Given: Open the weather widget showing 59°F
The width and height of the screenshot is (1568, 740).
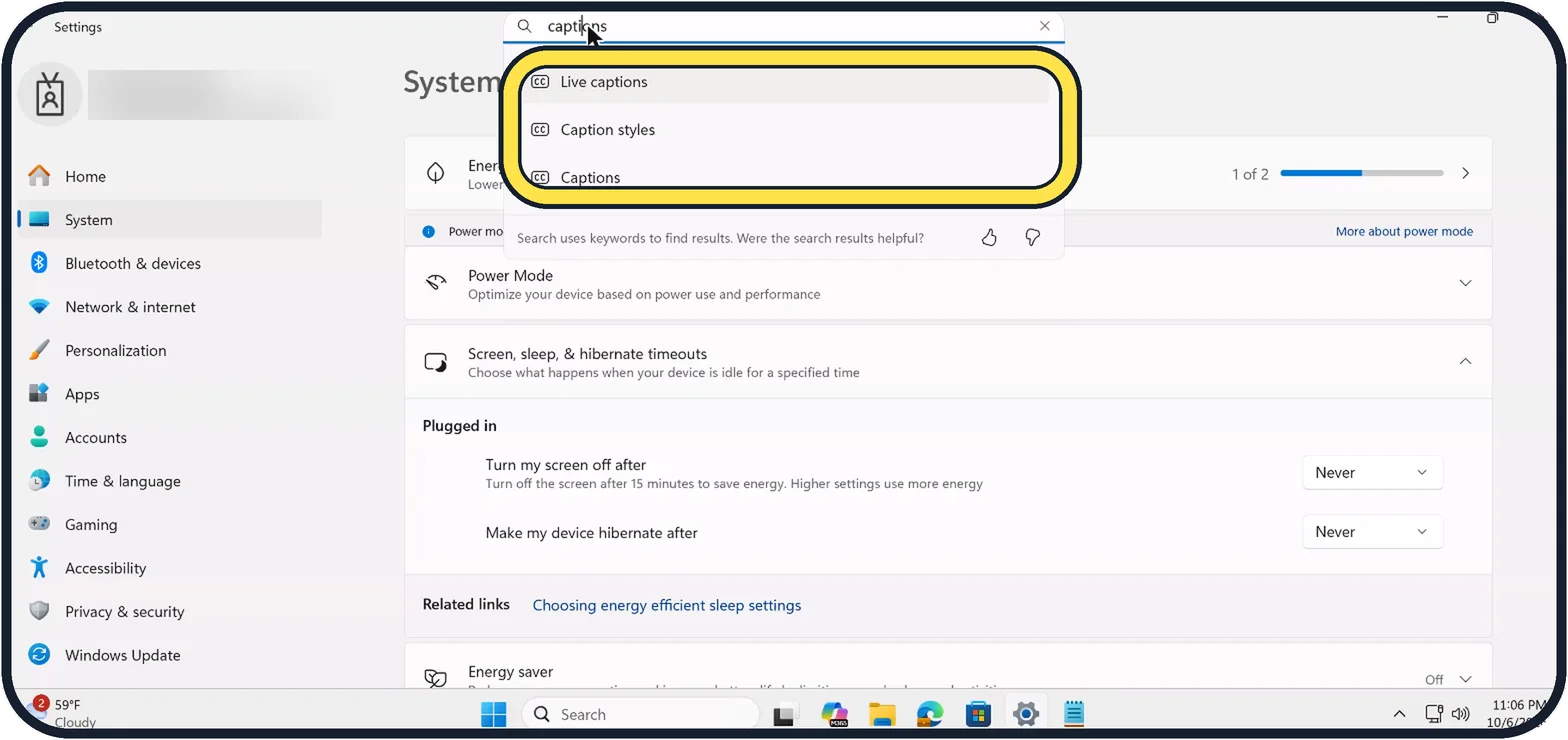Looking at the screenshot, I should 65,713.
